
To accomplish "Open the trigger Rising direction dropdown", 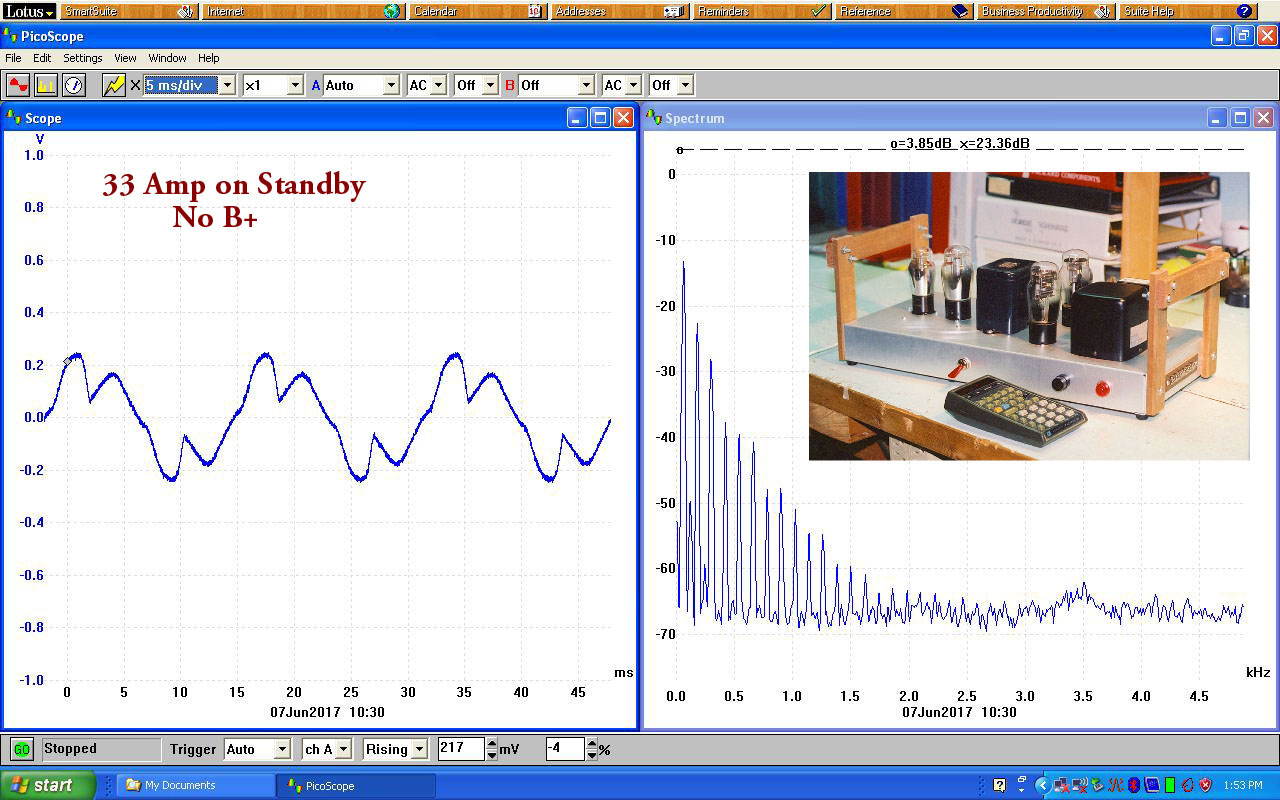I will 395,749.
